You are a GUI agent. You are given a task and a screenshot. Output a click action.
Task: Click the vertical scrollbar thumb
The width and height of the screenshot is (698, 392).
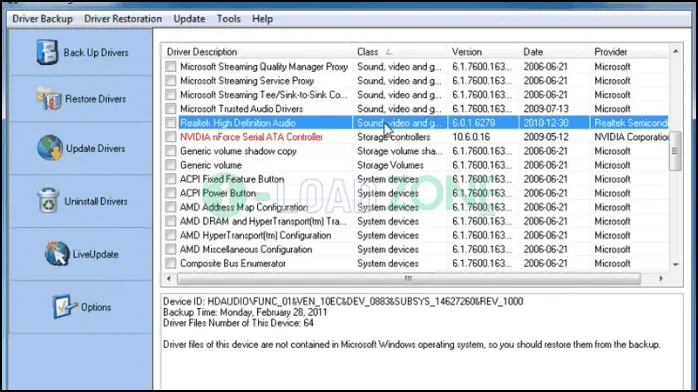coord(676,150)
